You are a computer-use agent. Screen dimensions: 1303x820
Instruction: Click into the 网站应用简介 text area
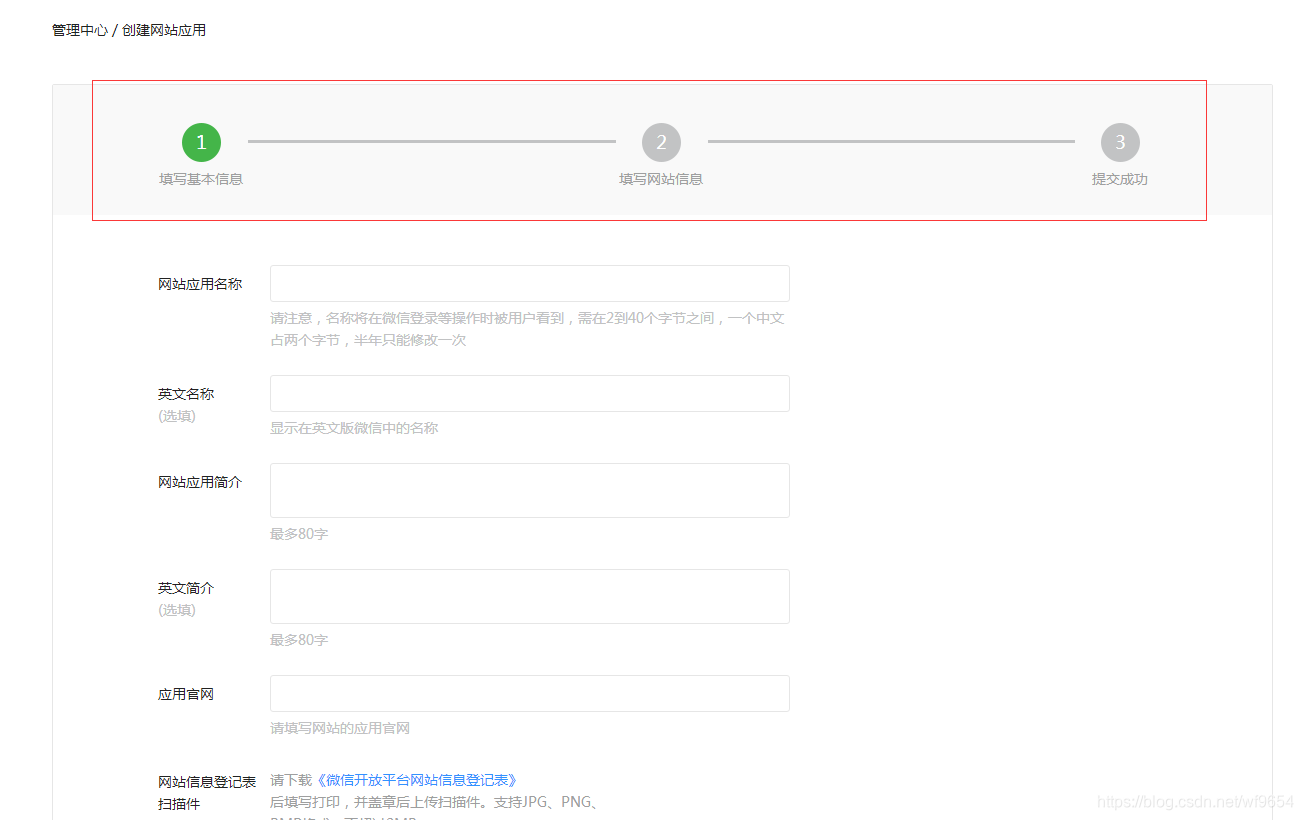pyautogui.click(x=530, y=490)
